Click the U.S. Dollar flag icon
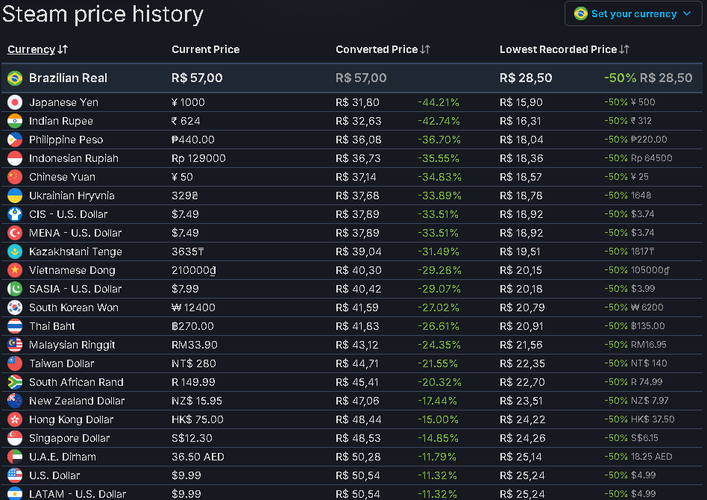 point(15,475)
